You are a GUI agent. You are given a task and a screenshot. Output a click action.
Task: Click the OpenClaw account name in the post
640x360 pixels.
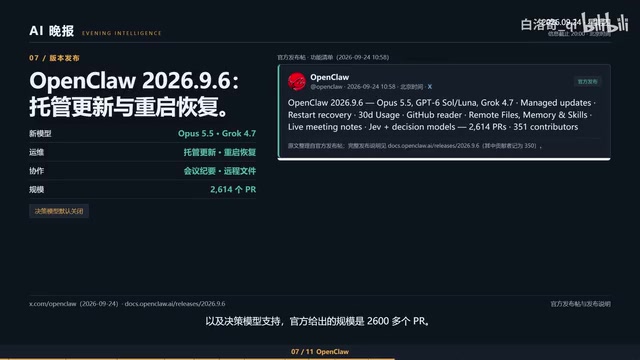[329, 77]
